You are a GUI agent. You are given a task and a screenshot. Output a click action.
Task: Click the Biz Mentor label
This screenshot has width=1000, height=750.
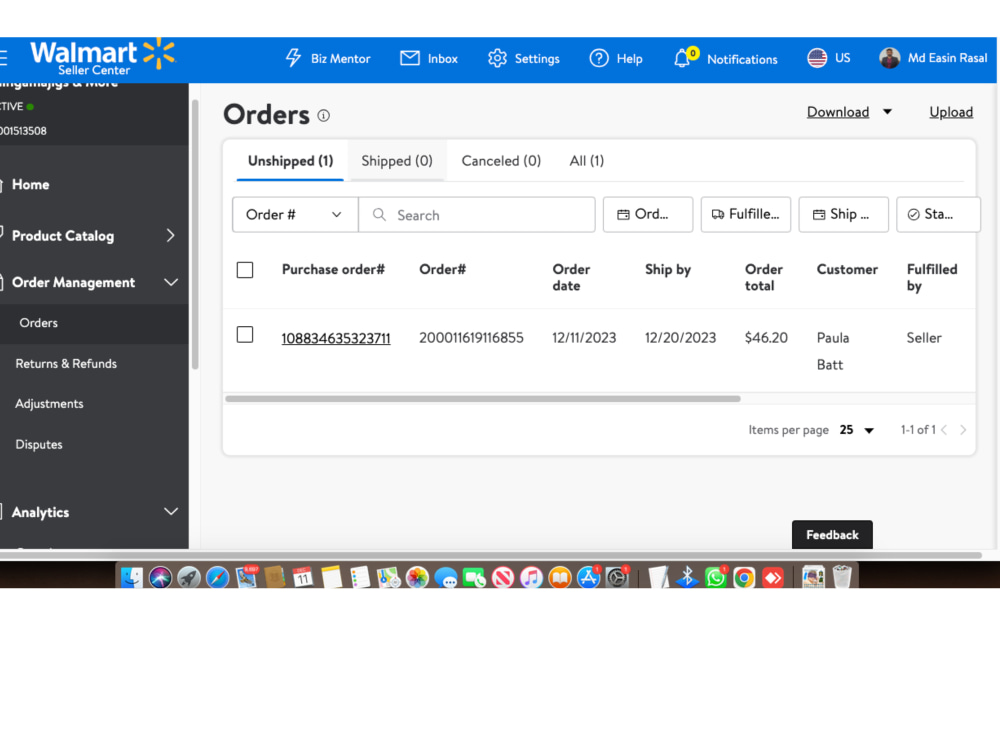point(341,59)
